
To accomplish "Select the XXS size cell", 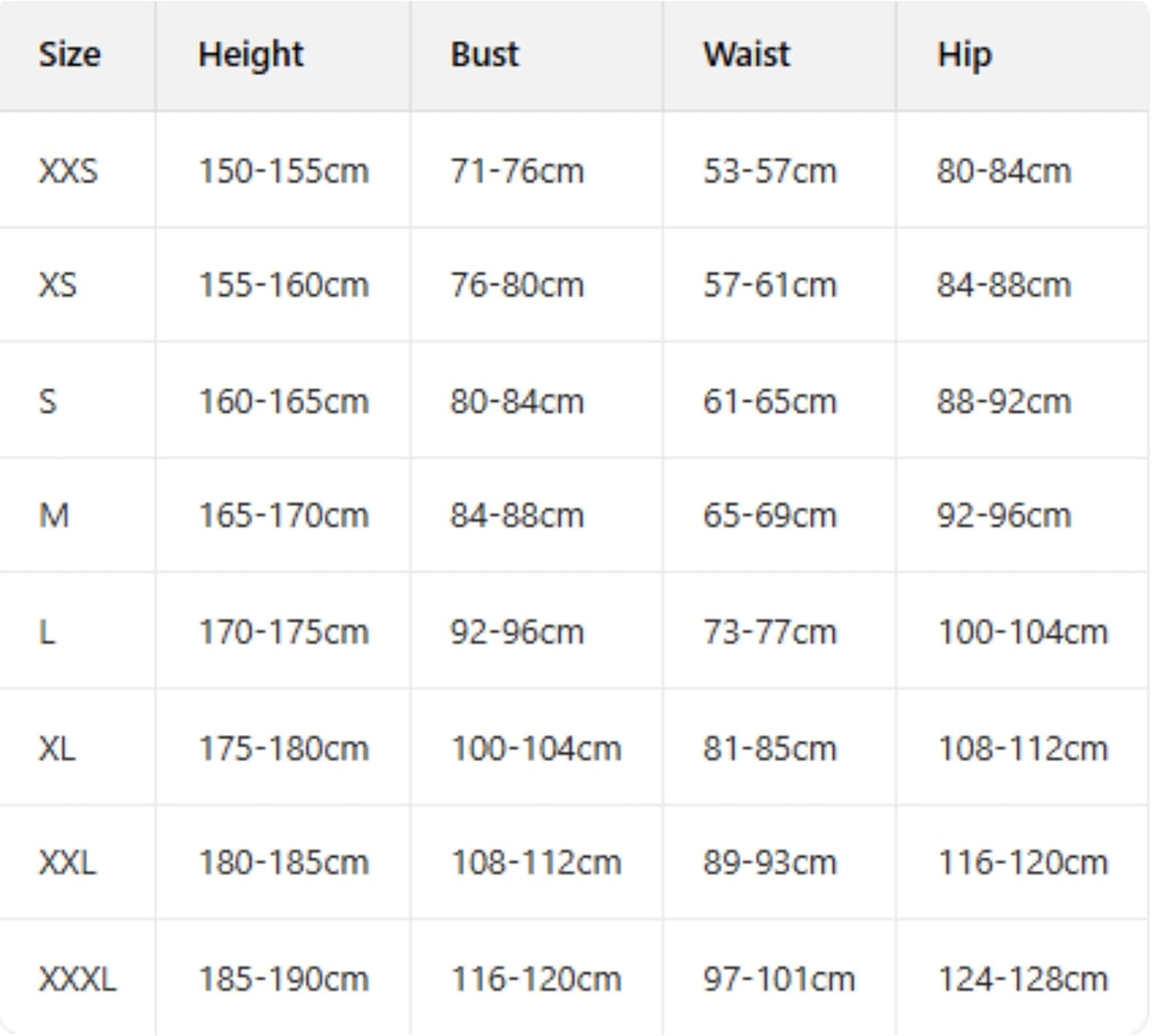I will tap(68, 170).
